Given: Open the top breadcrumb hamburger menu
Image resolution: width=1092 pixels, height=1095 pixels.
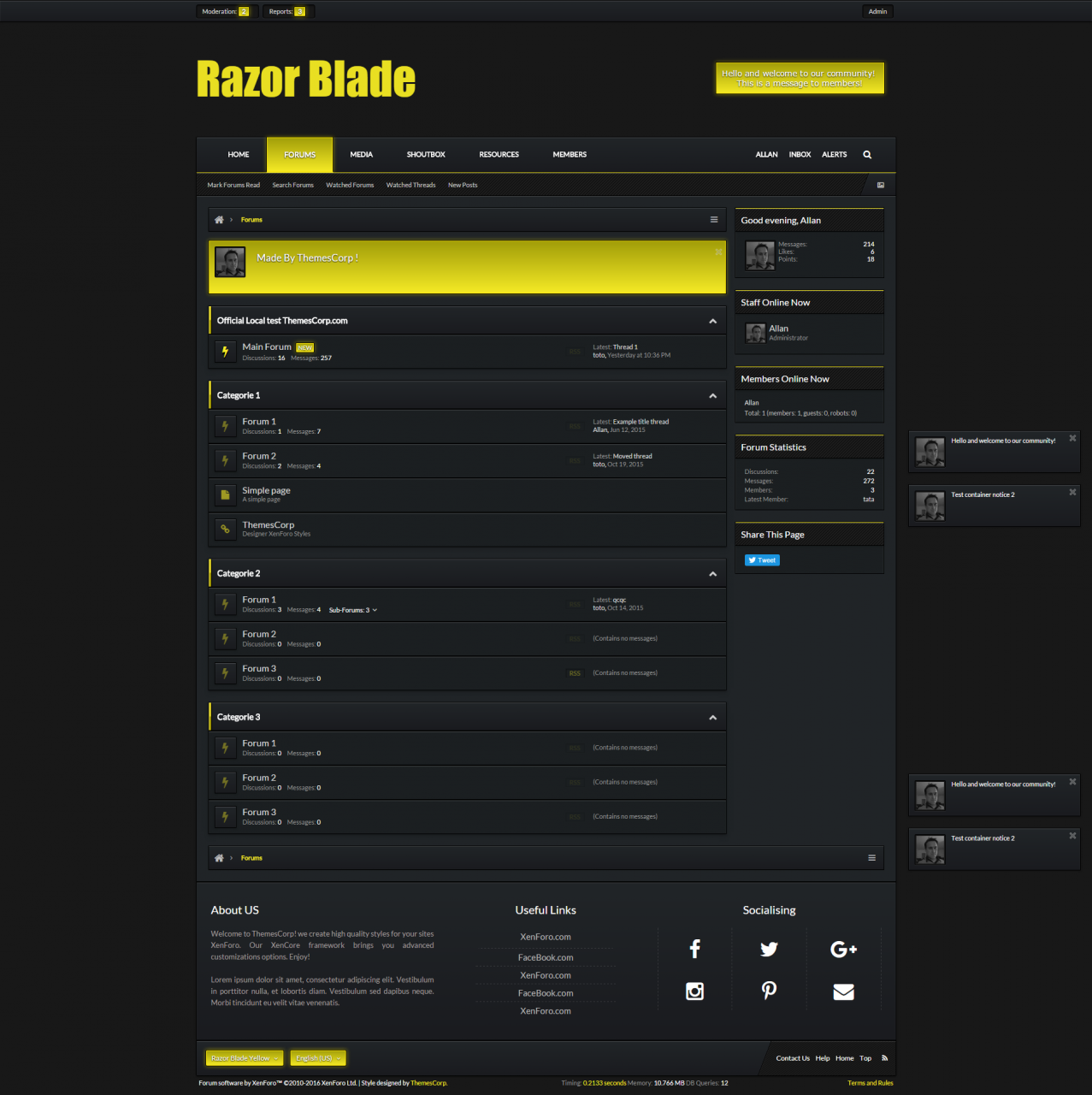Looking at the screenshot, I should [x=714, y=220].
